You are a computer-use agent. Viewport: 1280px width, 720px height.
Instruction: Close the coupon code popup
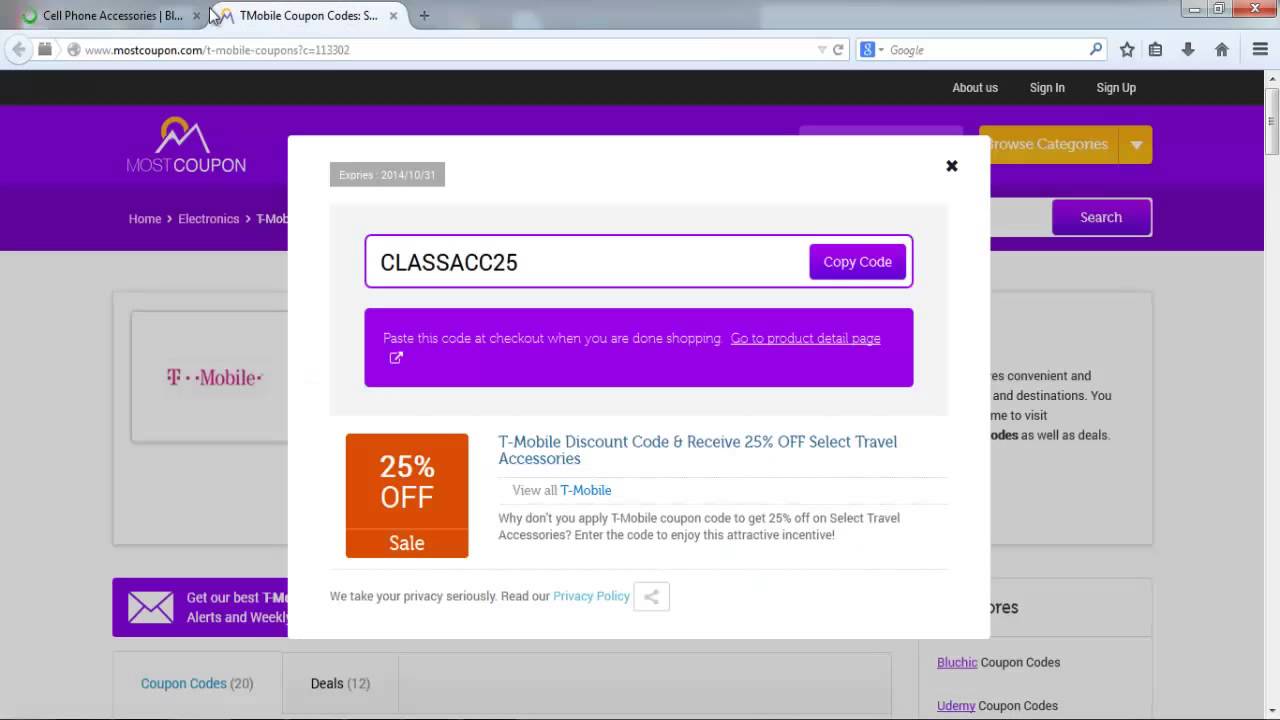click(952, 166)
